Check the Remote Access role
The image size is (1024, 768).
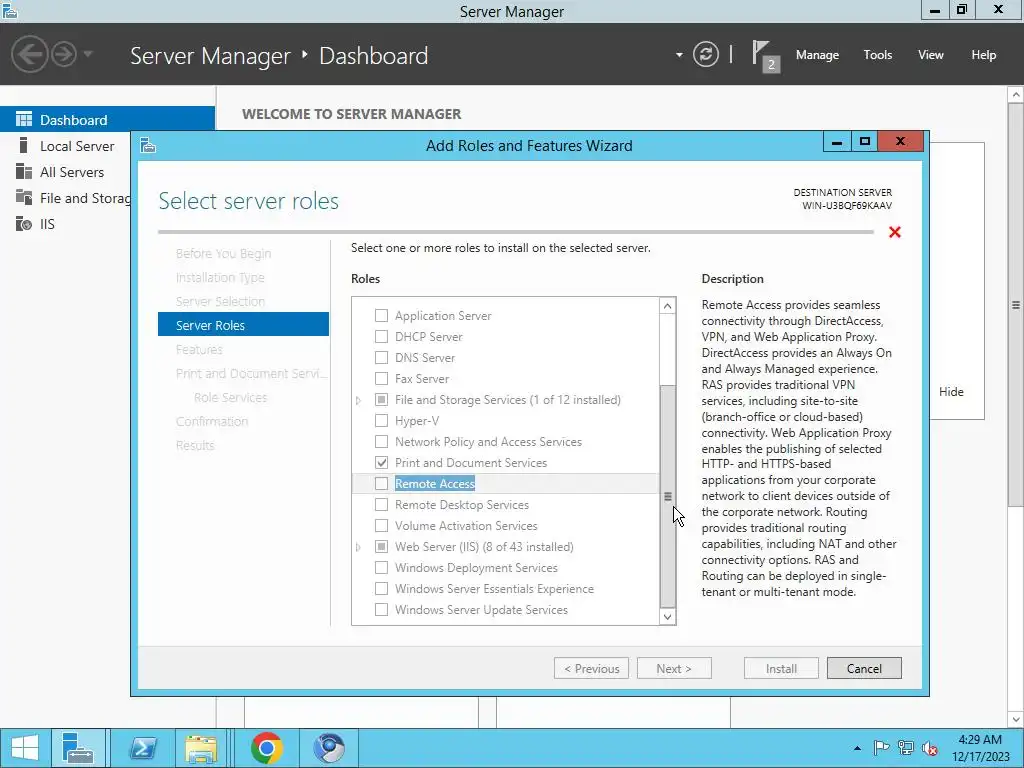(381, 483)
